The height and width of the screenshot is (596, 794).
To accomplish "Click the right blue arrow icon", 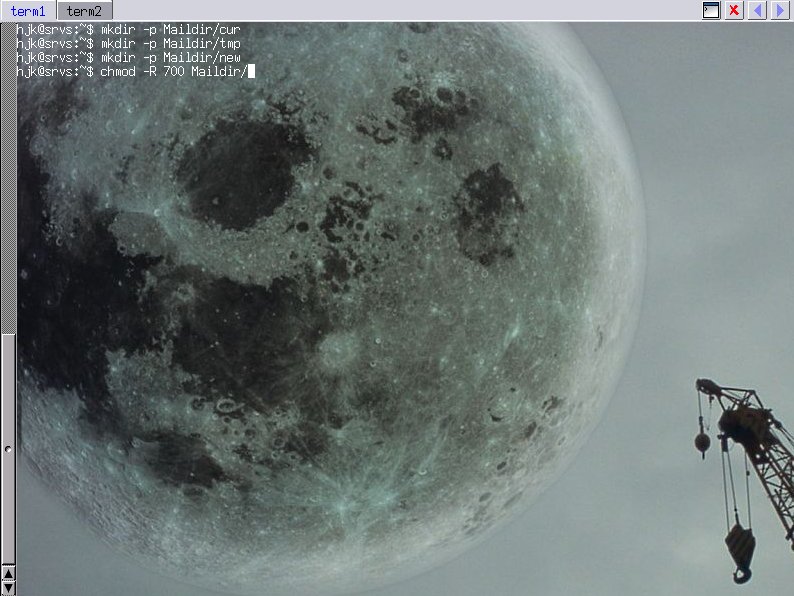I will click(780, 10).
